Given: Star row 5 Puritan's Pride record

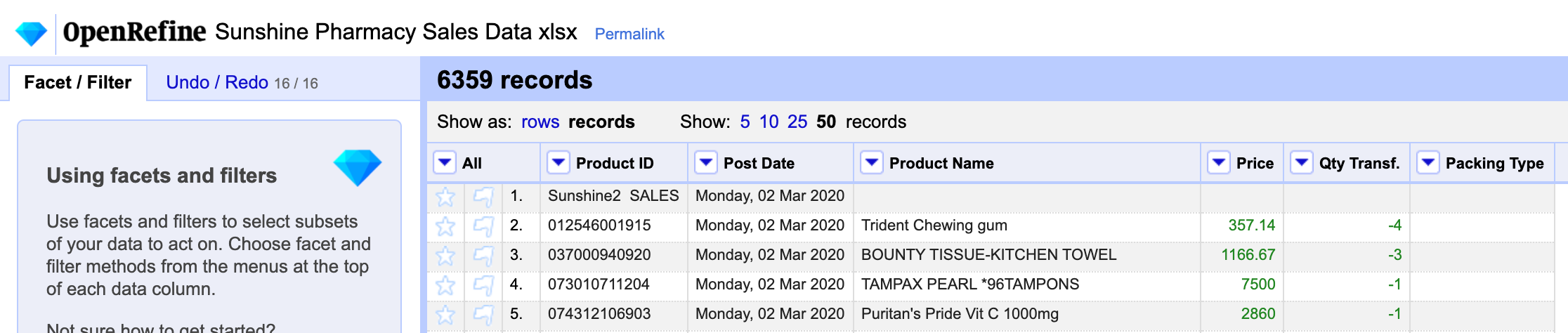Looking at the screenshot, I should [x=445, y=315].
